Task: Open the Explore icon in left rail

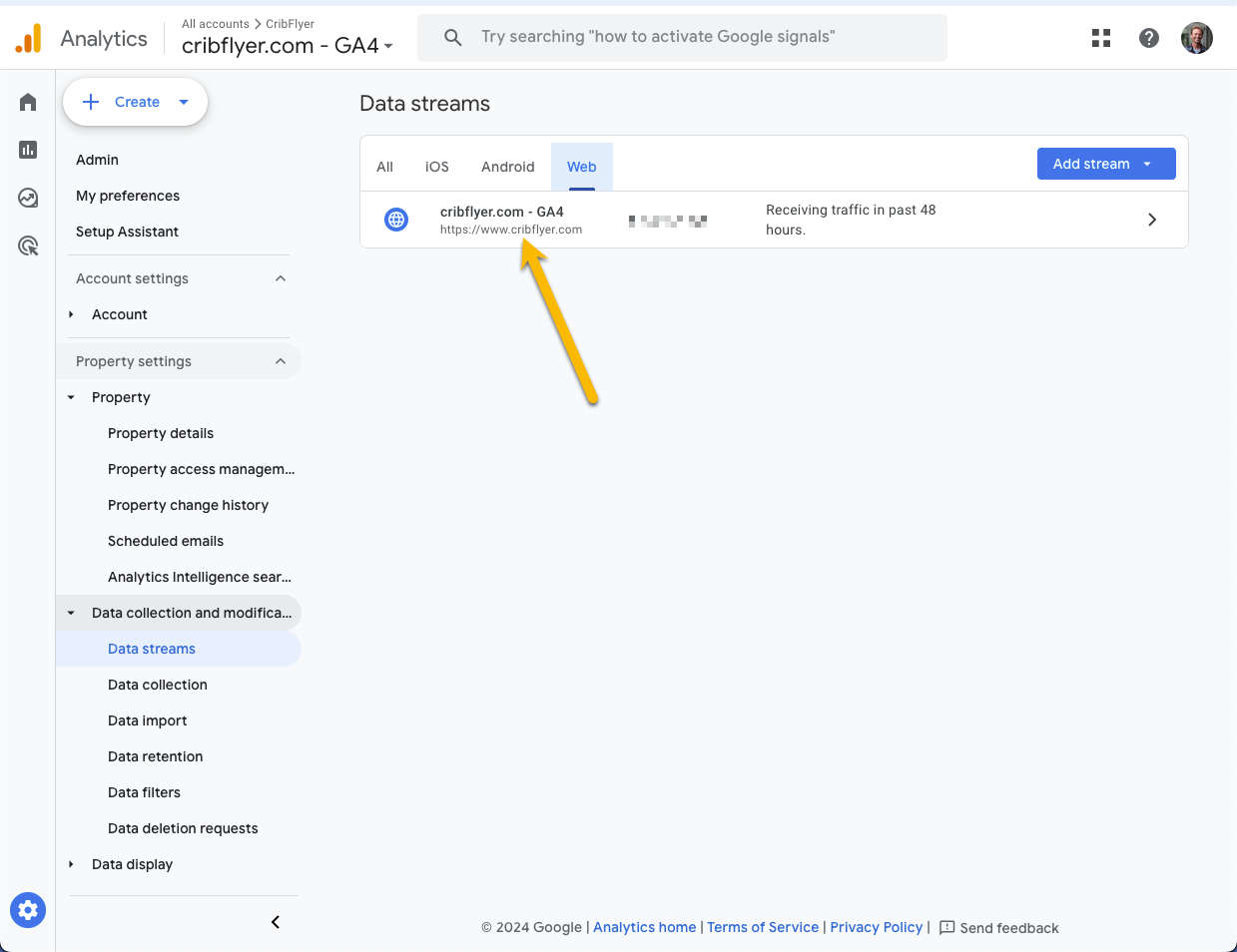Action: pyautogui.click(x=28, y=198)
